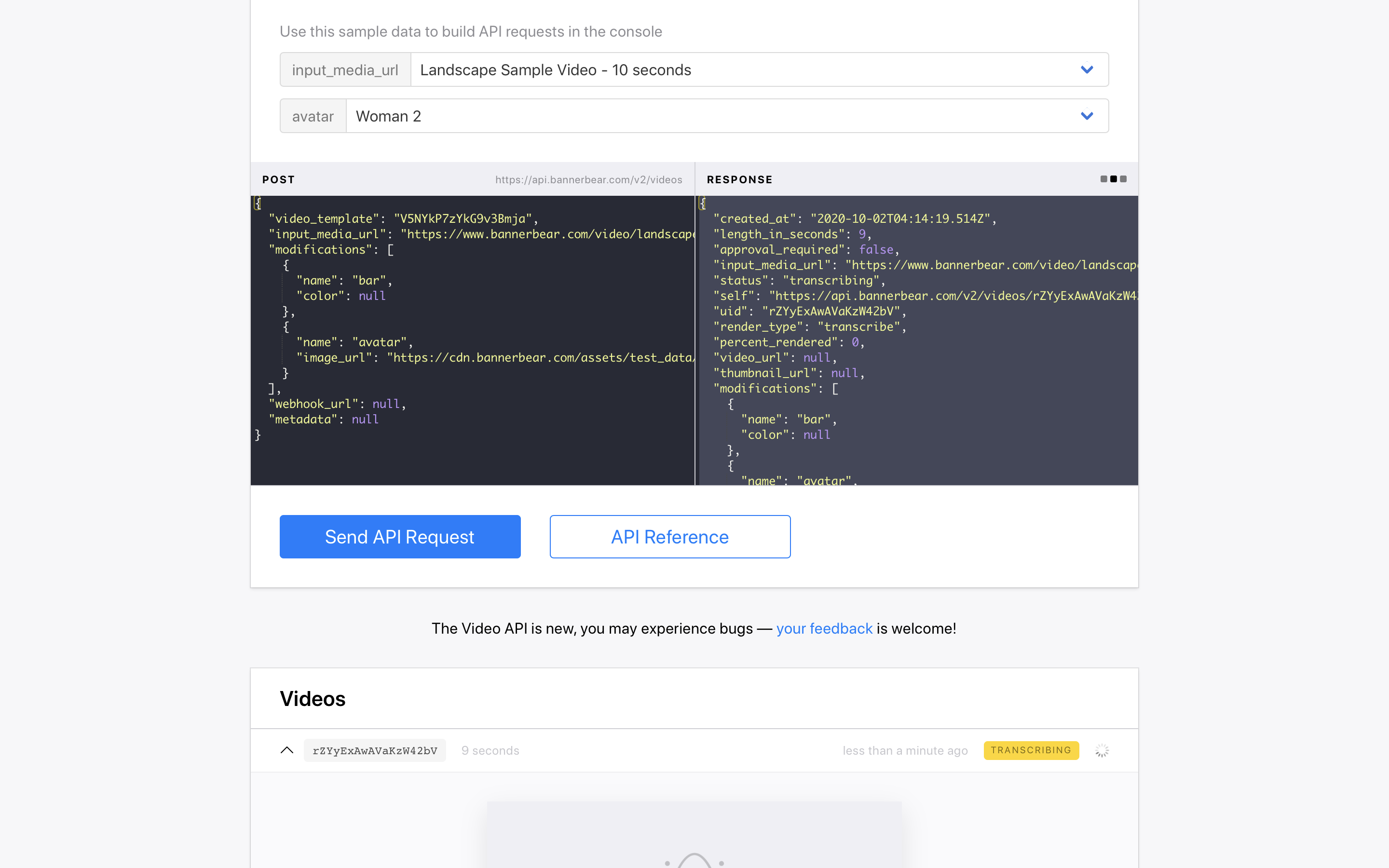The image size is (1389, 868).
Task: Click the left square in Response header
Action: pyautogui.click(x=1103, y=179)
